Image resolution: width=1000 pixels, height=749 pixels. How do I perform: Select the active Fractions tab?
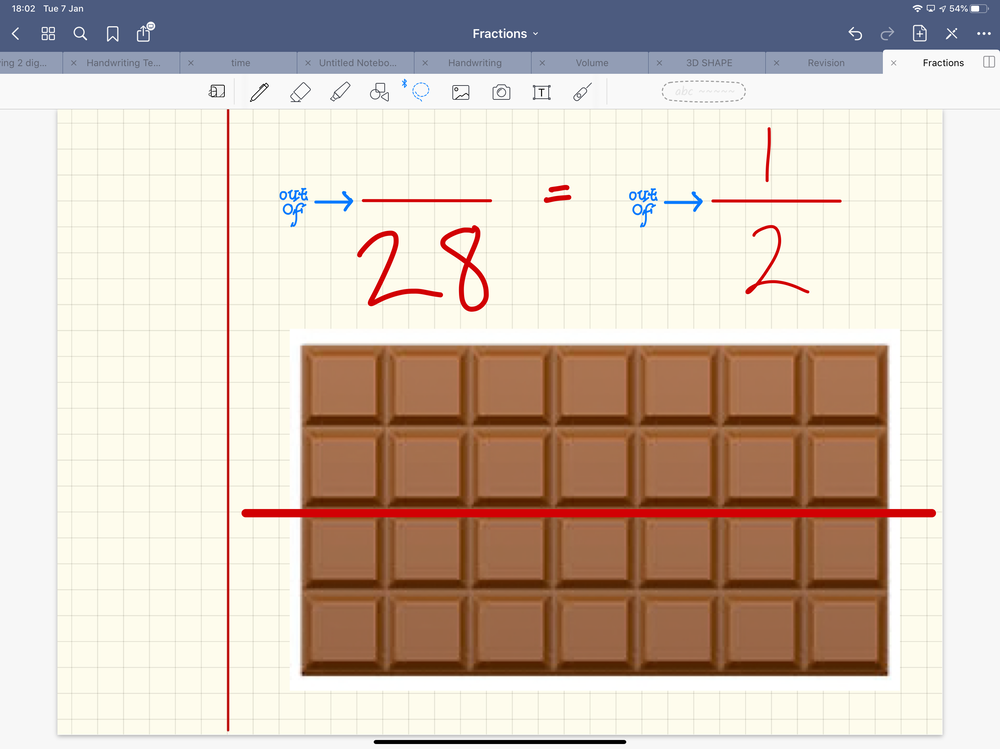click(943, 63)
